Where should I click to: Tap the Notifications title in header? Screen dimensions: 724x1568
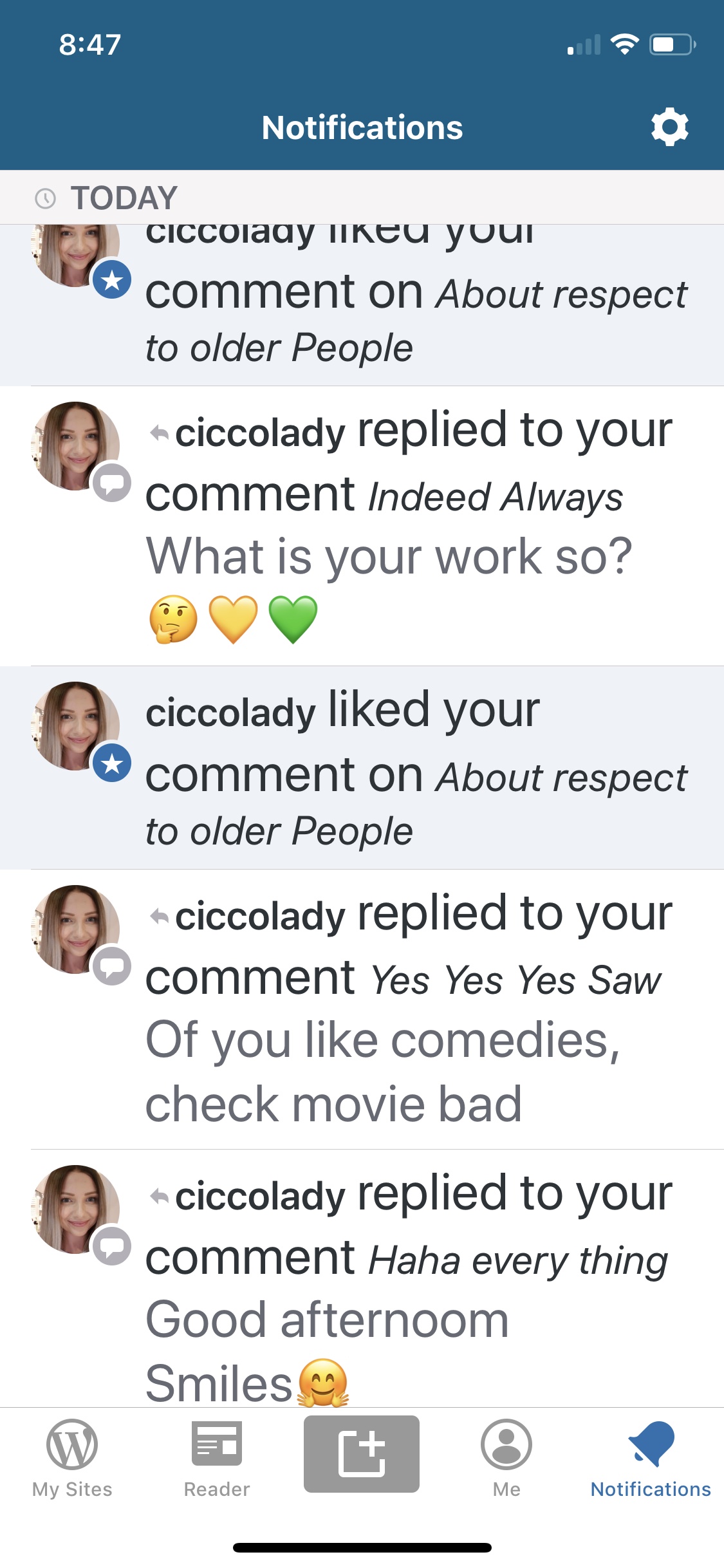click(362, 127)
